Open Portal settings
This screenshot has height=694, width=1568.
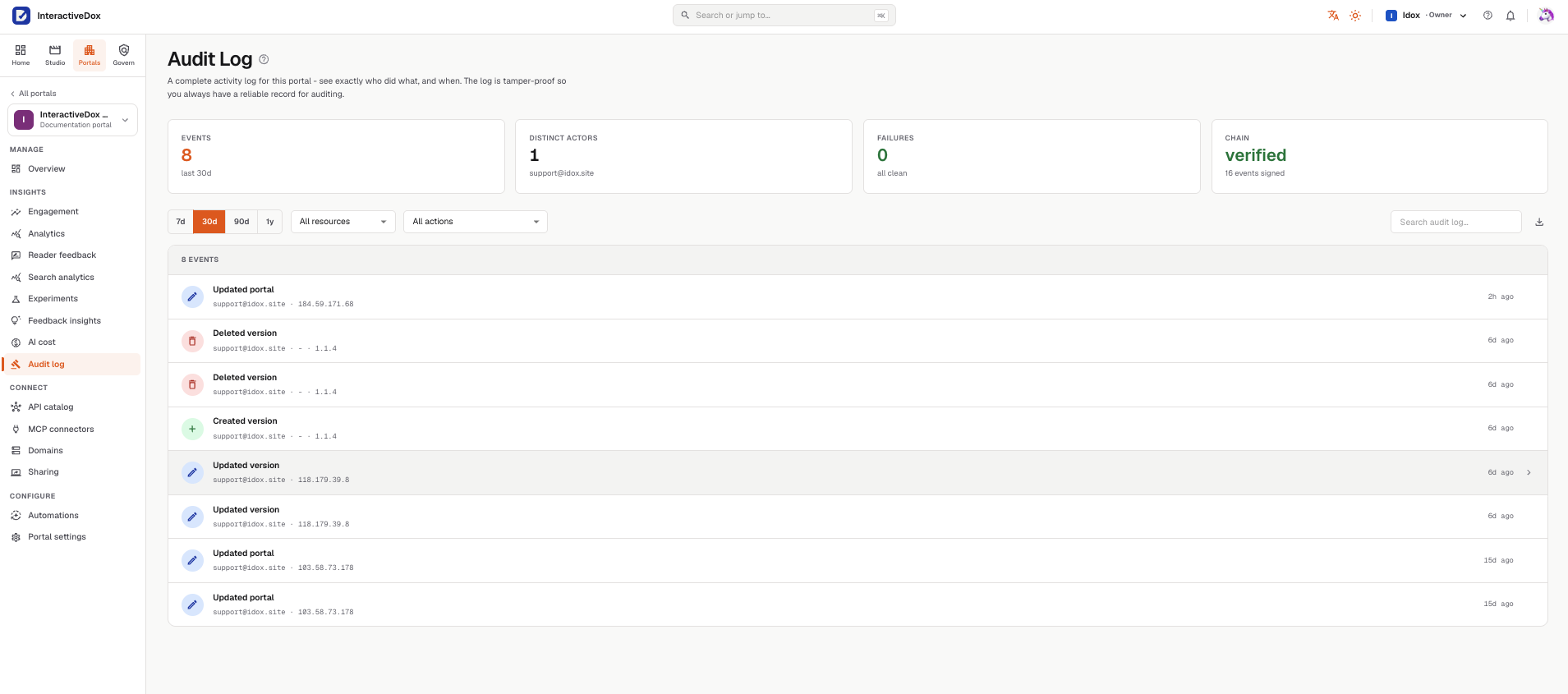[x=57, y=537]
